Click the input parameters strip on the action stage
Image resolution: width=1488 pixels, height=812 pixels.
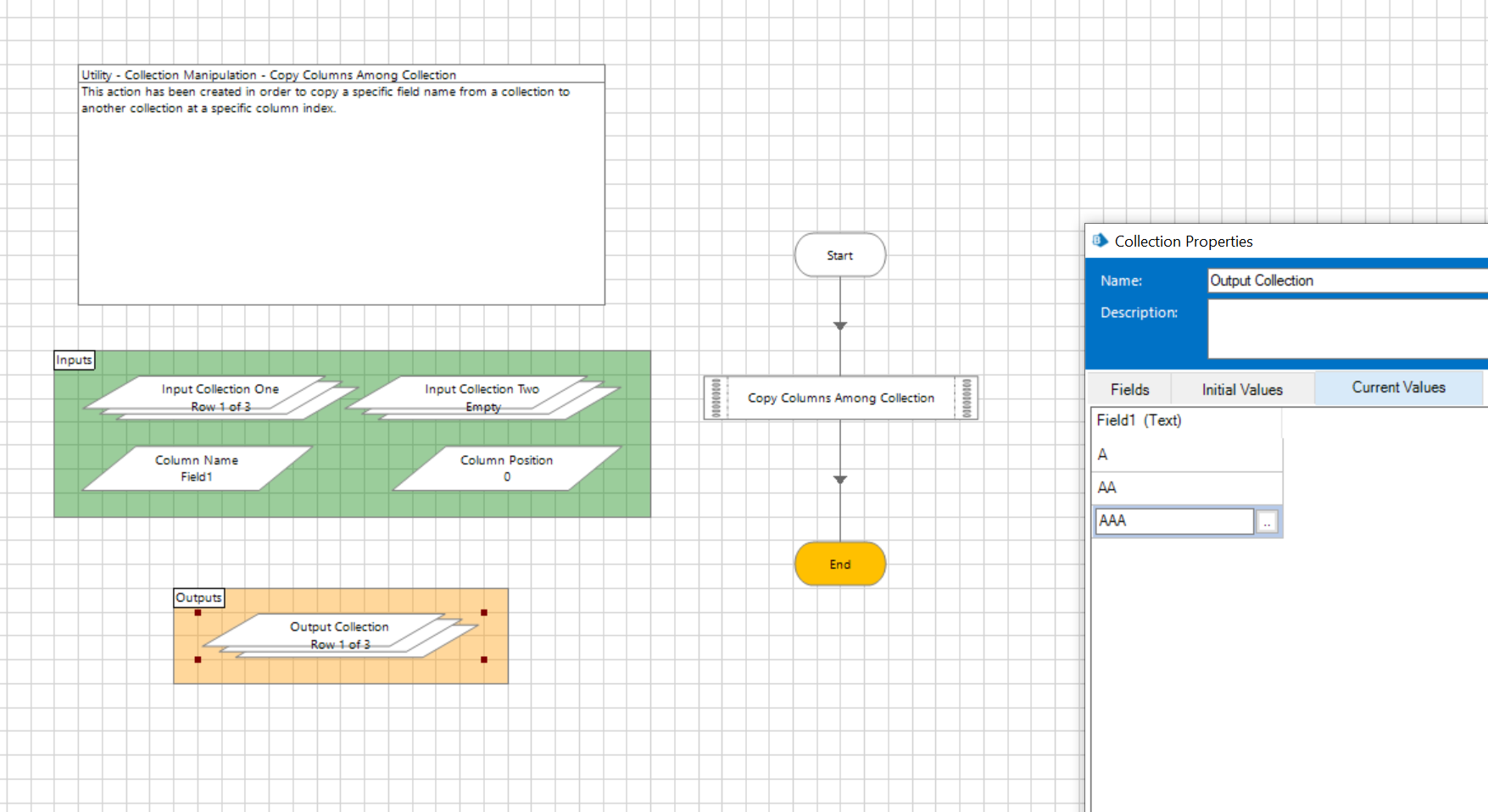[x=716, y=398]
